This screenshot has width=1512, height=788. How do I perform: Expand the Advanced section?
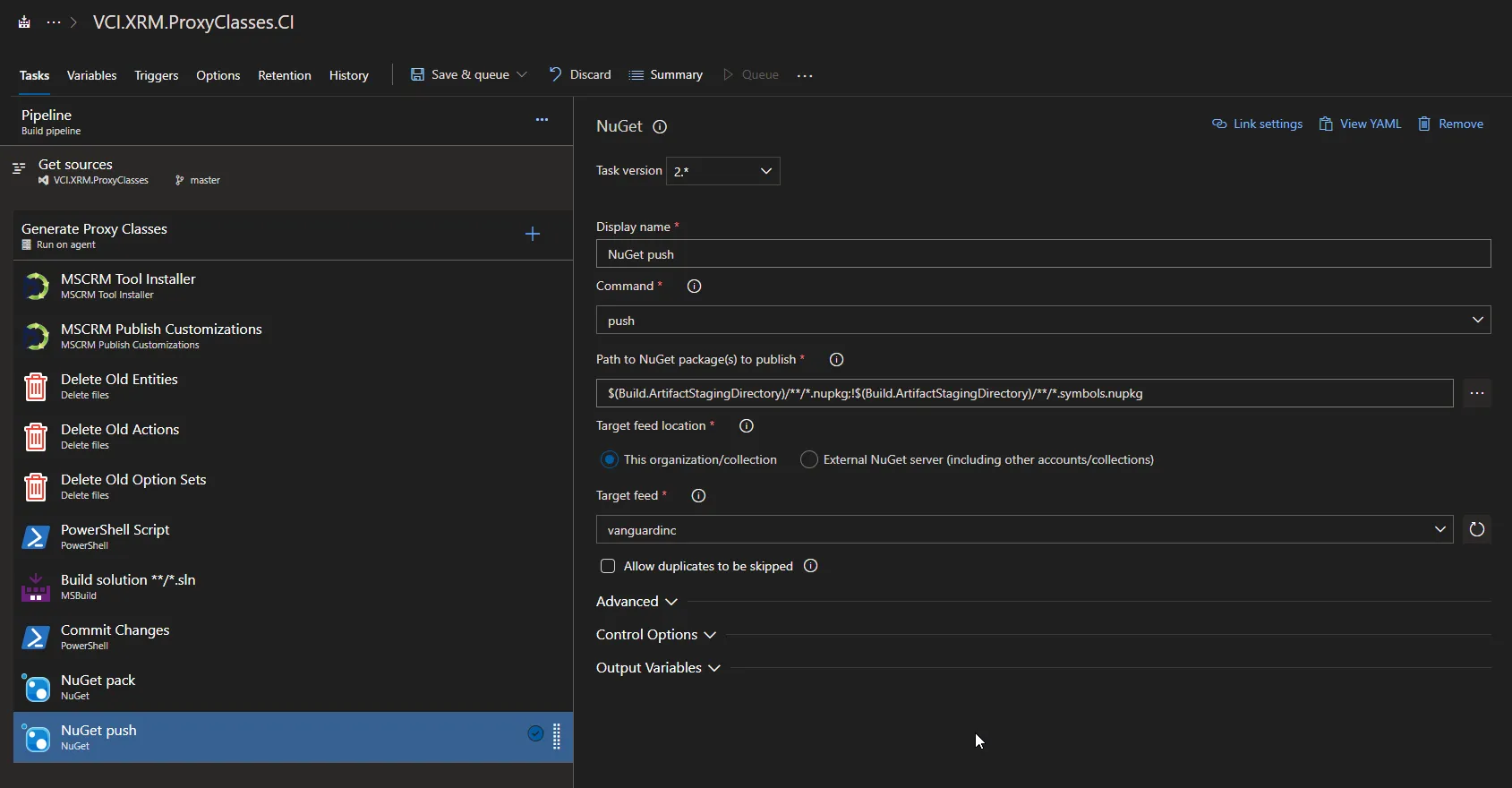(x=636, y=602)
